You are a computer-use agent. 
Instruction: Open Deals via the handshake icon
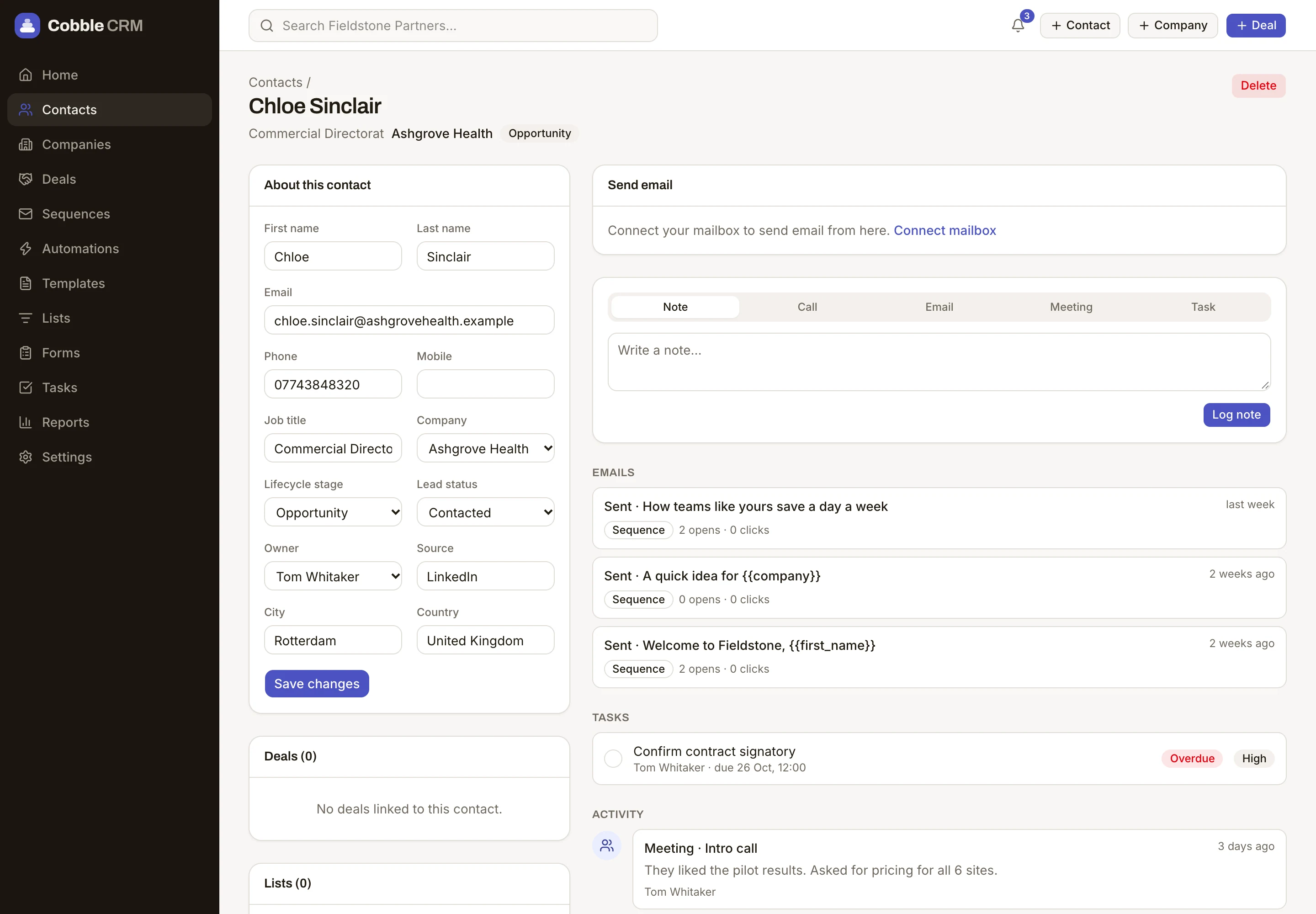pyautogui.click(x=25, y=179)
